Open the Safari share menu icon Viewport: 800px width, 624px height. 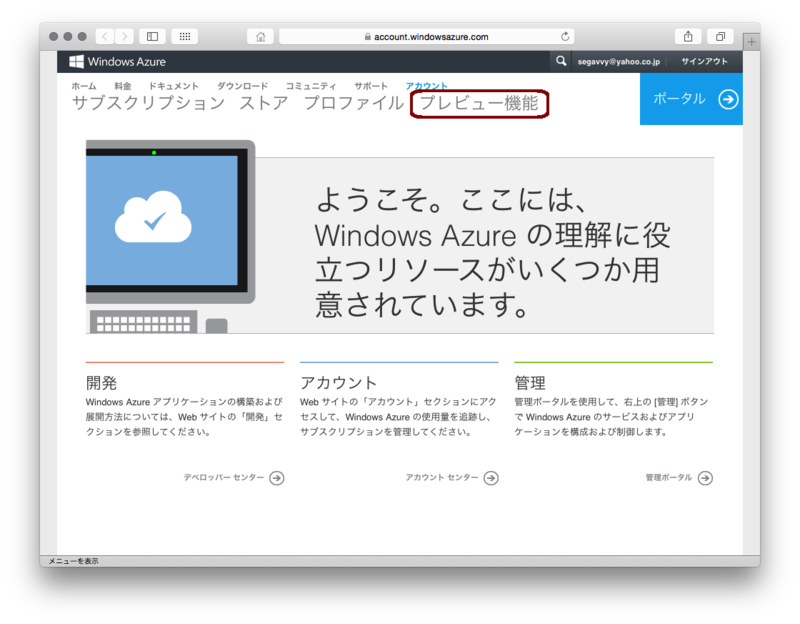coord(688,36)
